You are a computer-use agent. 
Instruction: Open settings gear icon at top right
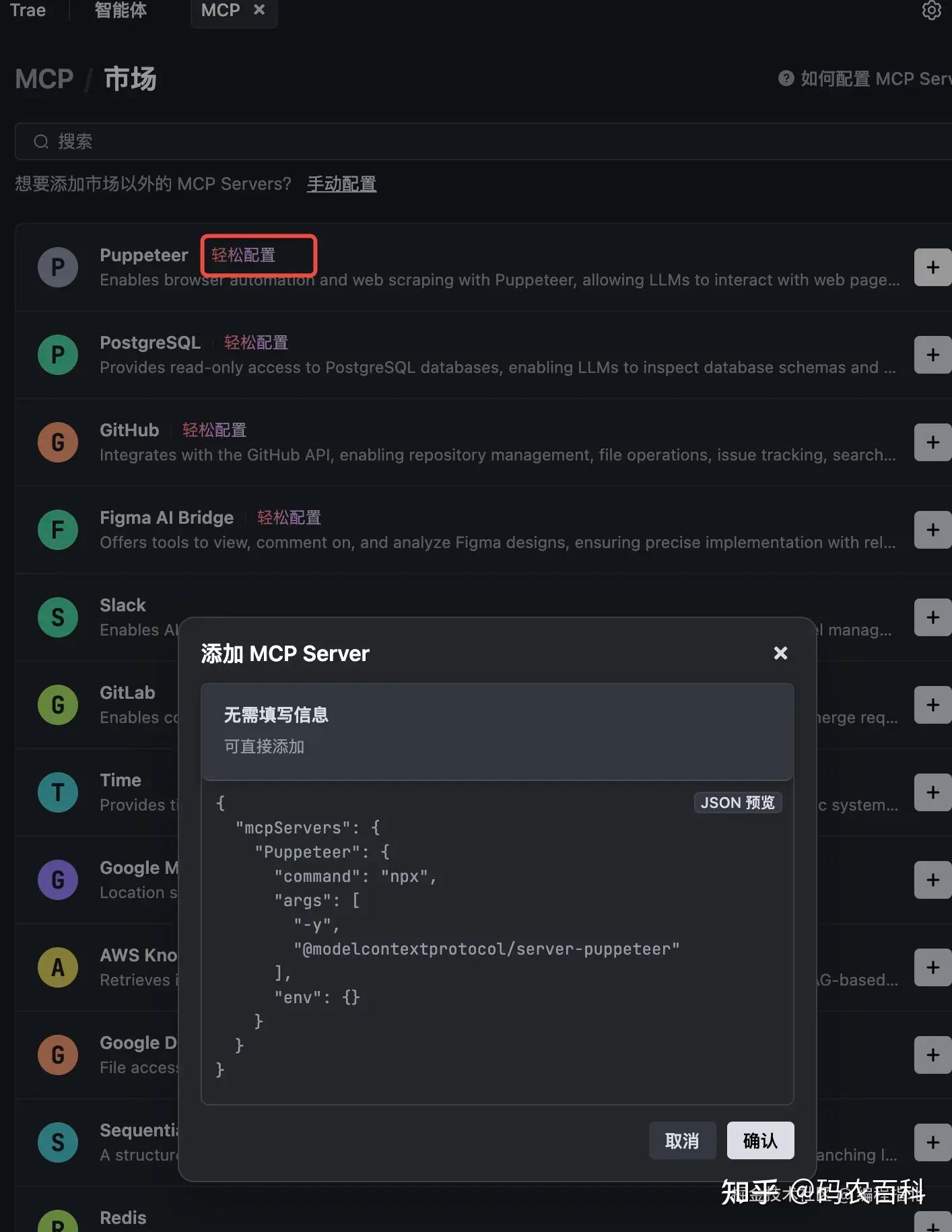point(931,11)
